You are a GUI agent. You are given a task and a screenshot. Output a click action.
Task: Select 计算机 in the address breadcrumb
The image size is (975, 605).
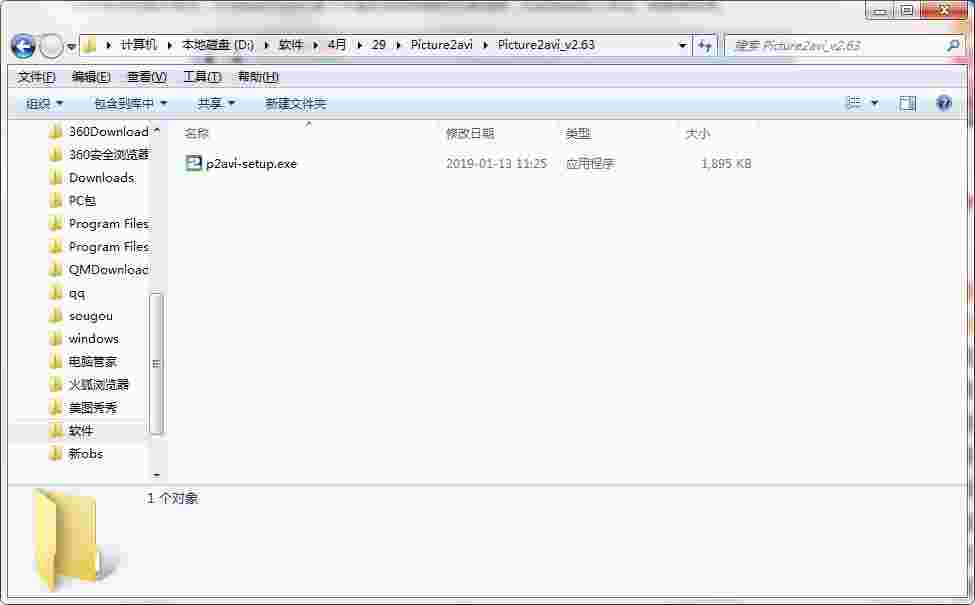tap(139, 45)
